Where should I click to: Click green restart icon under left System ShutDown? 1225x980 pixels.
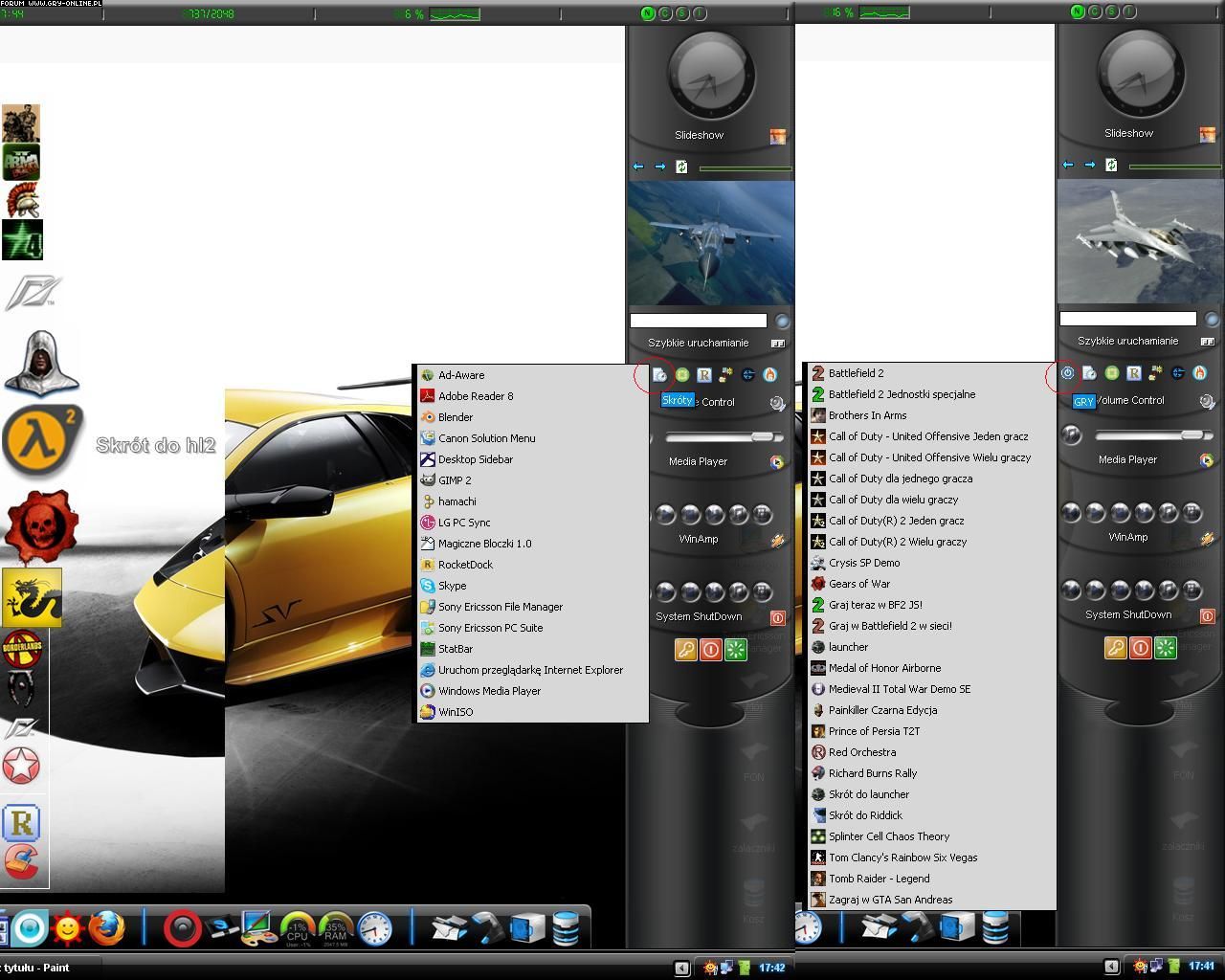pyautogui.click(x=735, y=650)
